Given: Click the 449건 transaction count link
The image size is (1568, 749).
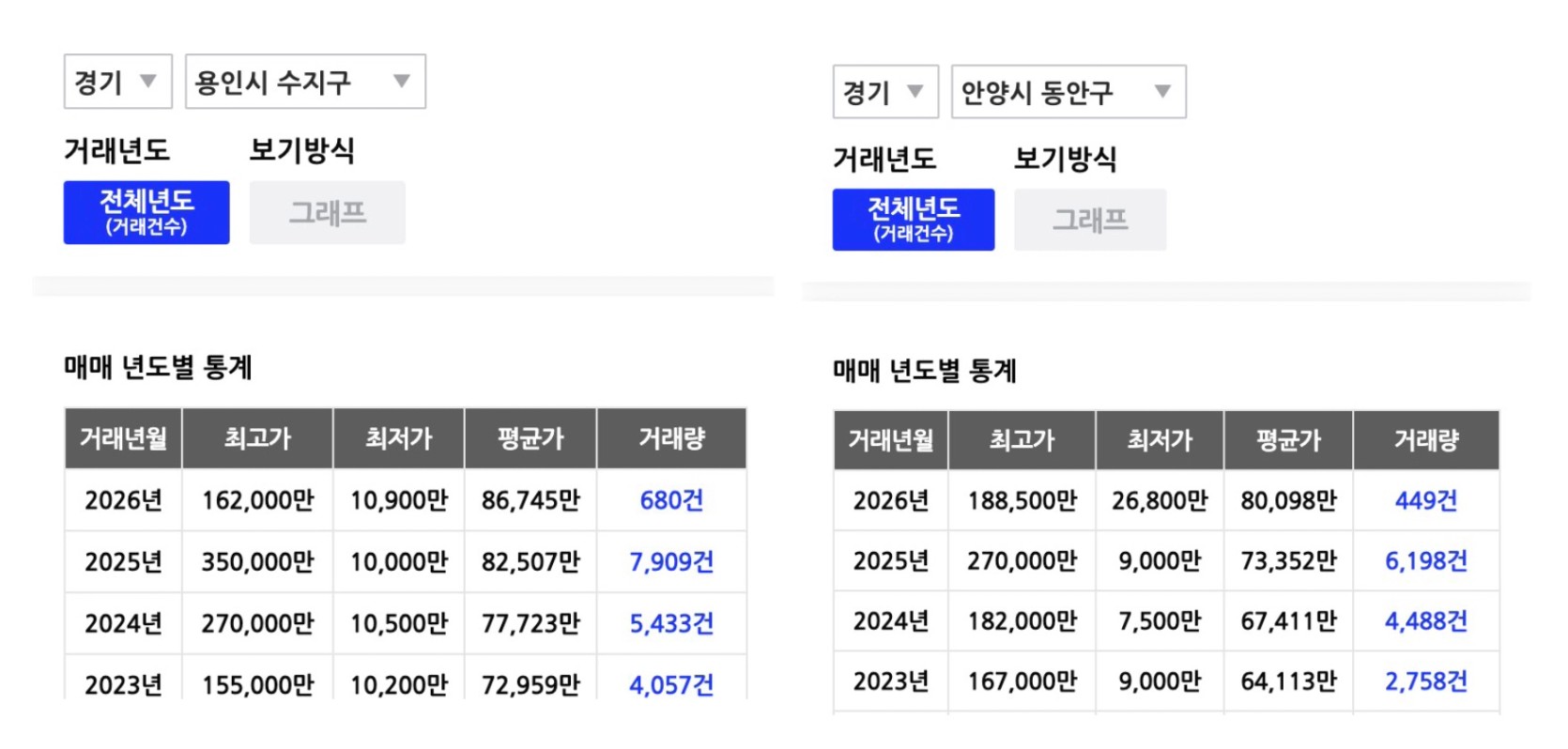Looking at the screenshot, I should [x=1425, y=500].
